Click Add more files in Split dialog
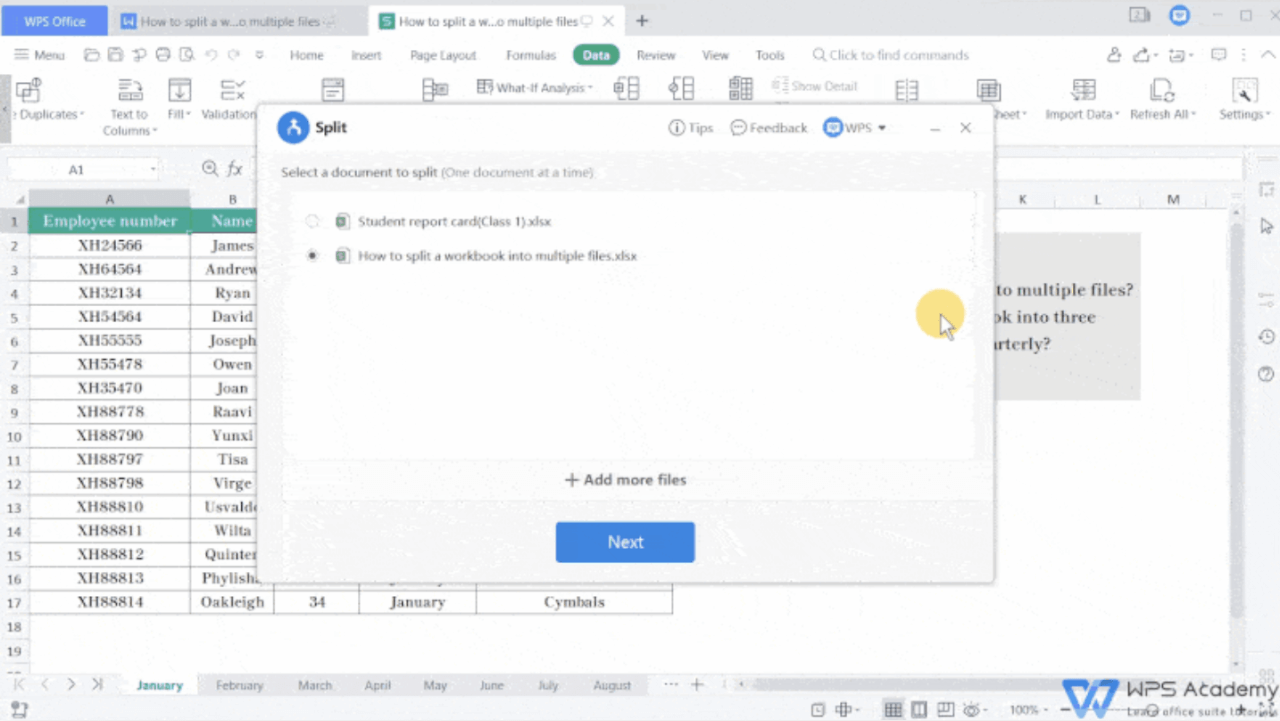The height and width of the screenshot is (721, 1280). (626, 480)
